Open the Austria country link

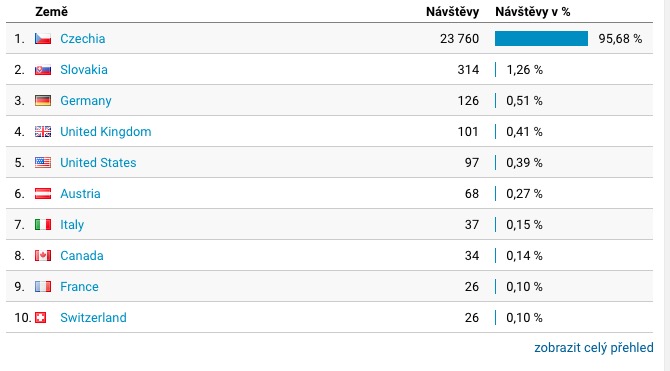coord(80,194)
